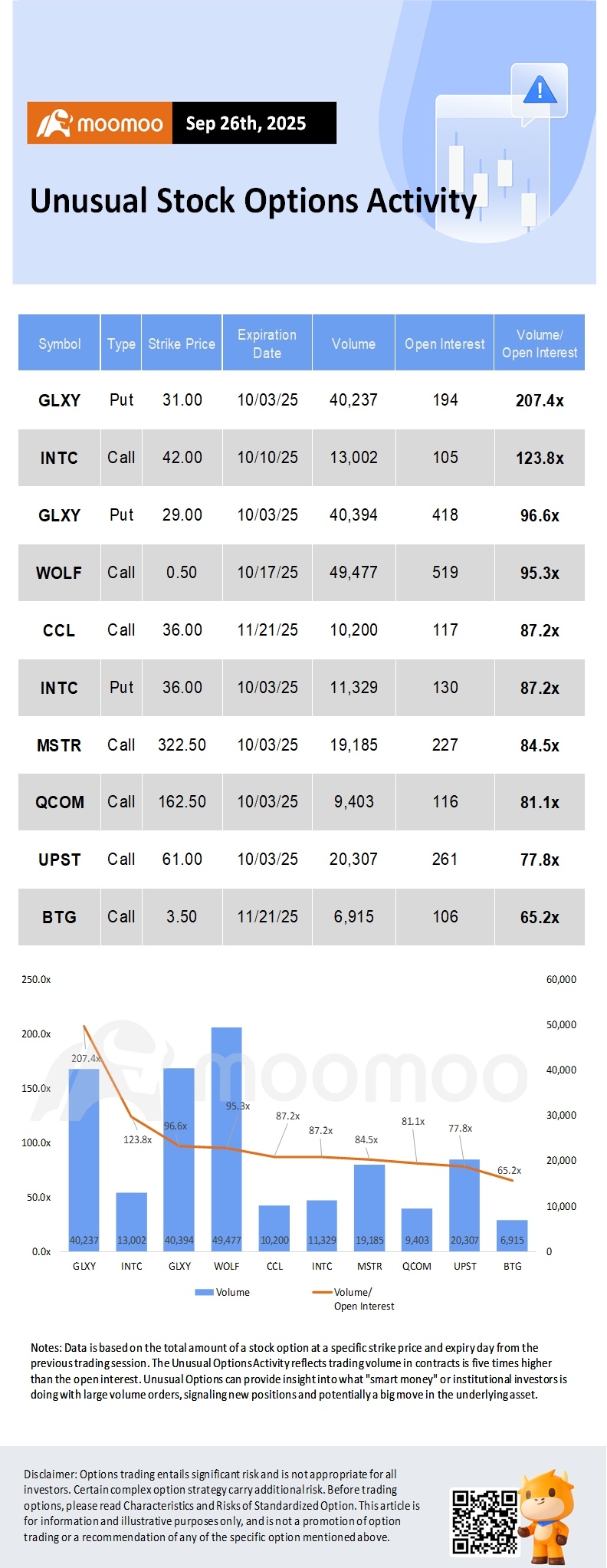
Task: Select the orange Volume/Open Interest legend line
Action: [322, 1292]
